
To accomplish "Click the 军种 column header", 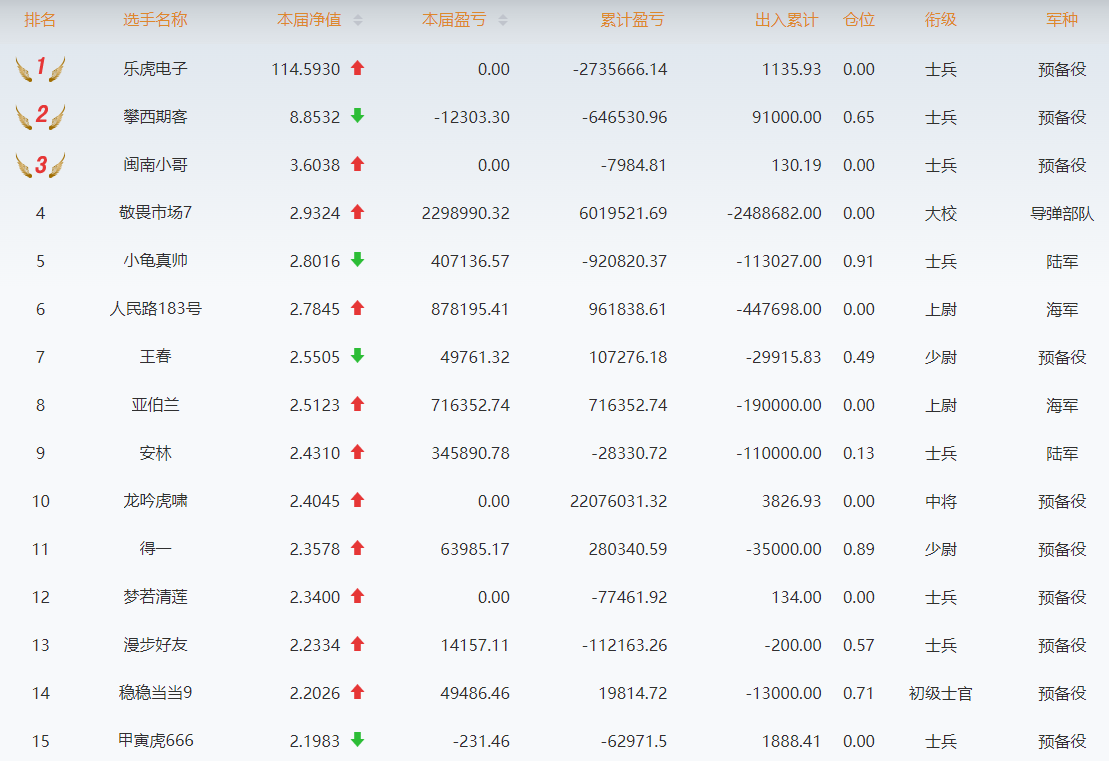I will (1062, 20).
